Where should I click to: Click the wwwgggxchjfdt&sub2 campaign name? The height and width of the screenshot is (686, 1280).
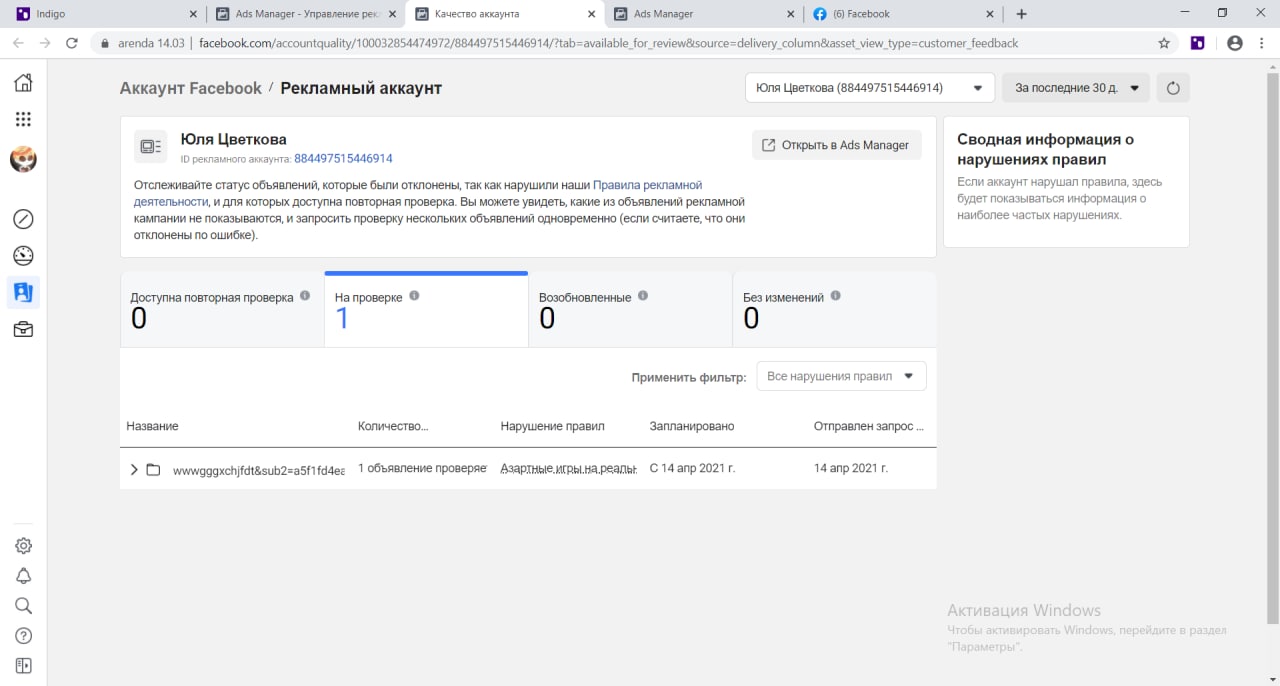[x=259, y=469]
